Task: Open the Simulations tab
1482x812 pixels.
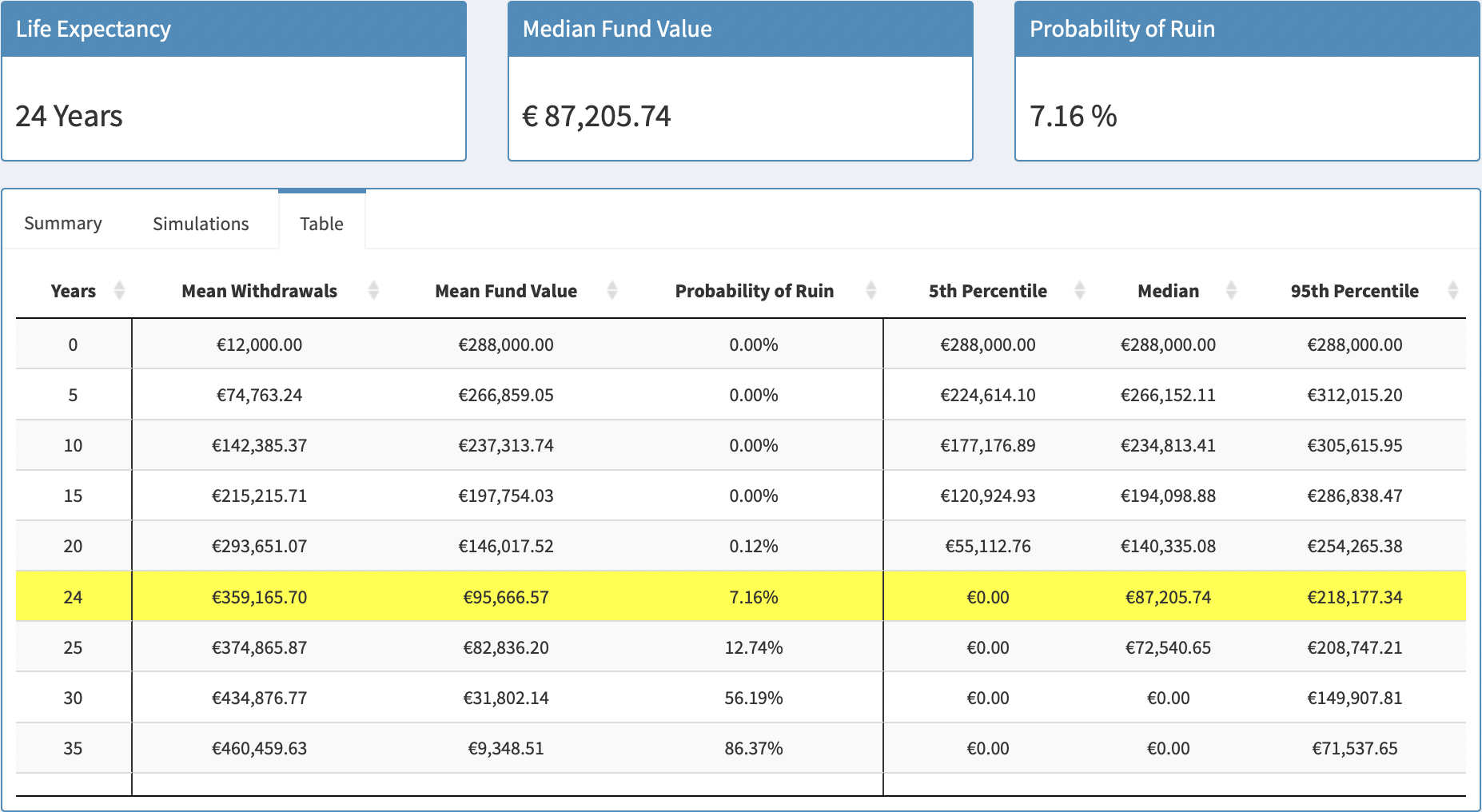Action: point(201,224)
